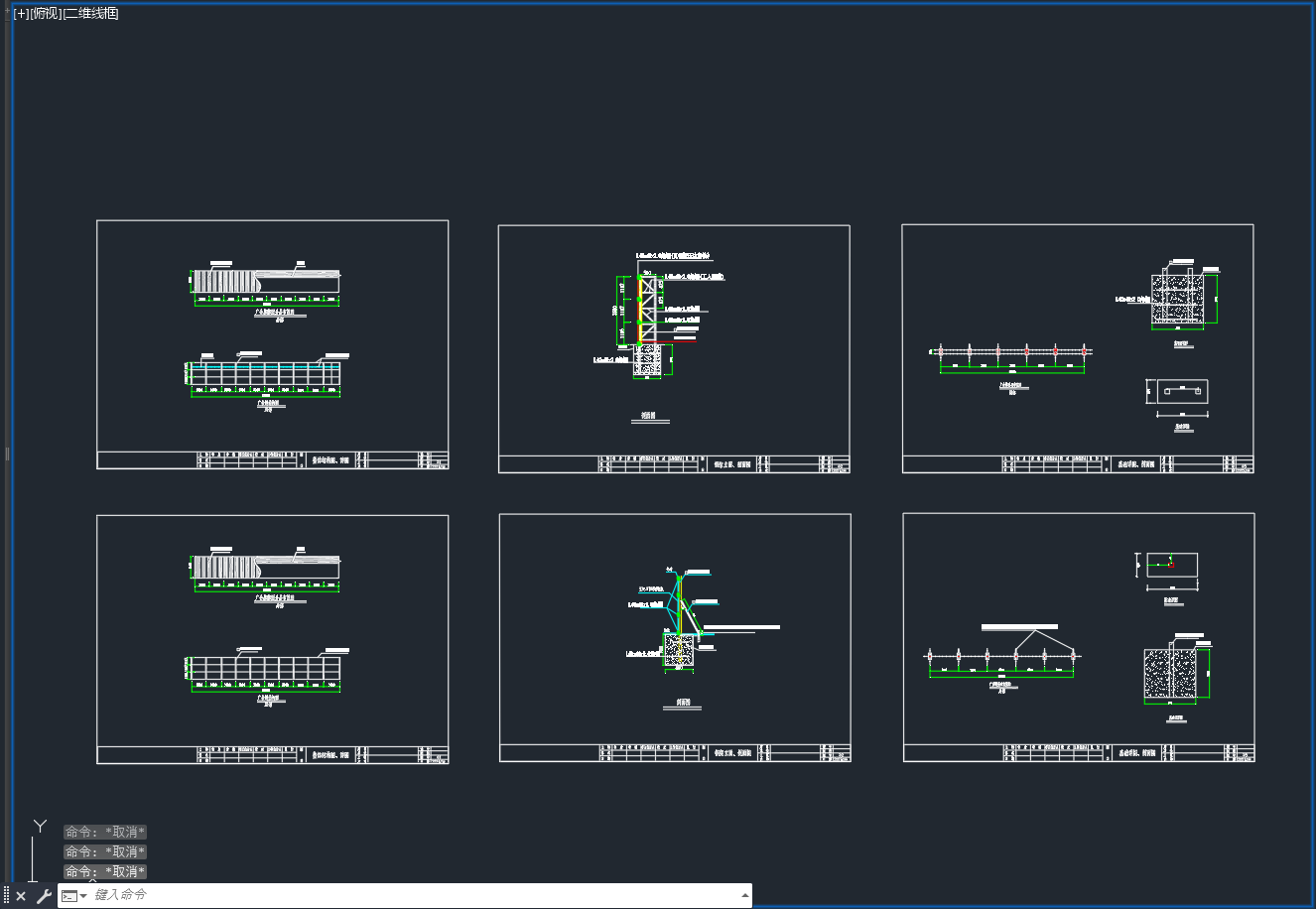1316x909 pixels.
Task: Click the UCS Y axis icon
Action: coord(40,826)
